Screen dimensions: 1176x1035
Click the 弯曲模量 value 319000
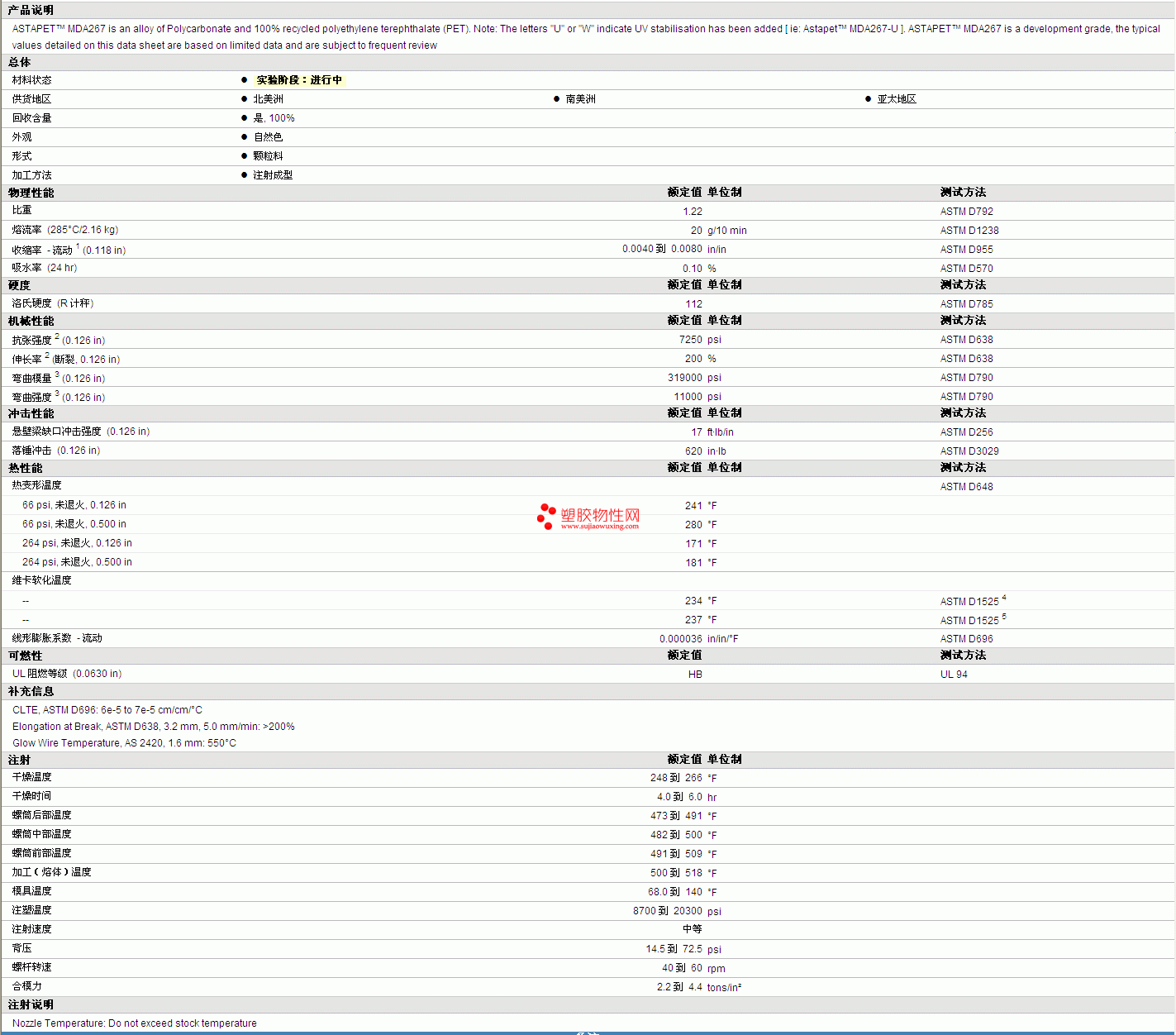[685, 378]
